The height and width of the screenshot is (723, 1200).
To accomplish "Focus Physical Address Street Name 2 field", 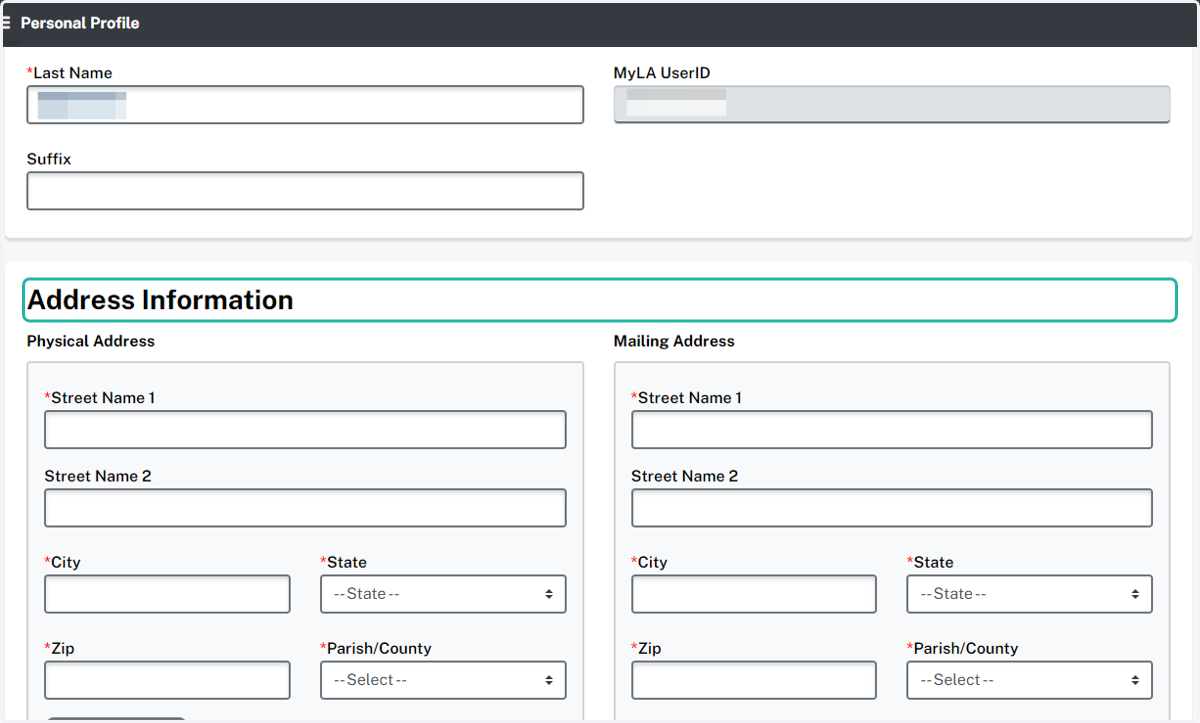I will pyautogui.click(x=305, y=508).
